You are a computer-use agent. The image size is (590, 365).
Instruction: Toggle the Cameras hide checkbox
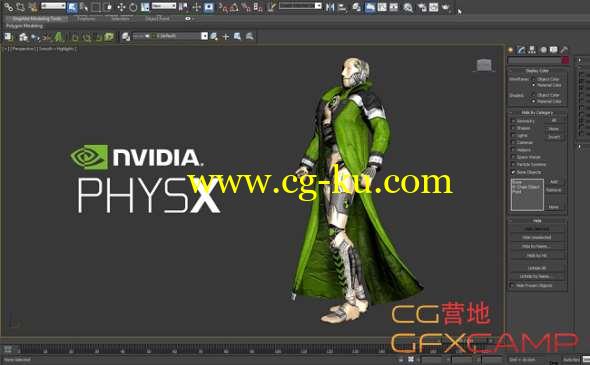coord(513,143)
